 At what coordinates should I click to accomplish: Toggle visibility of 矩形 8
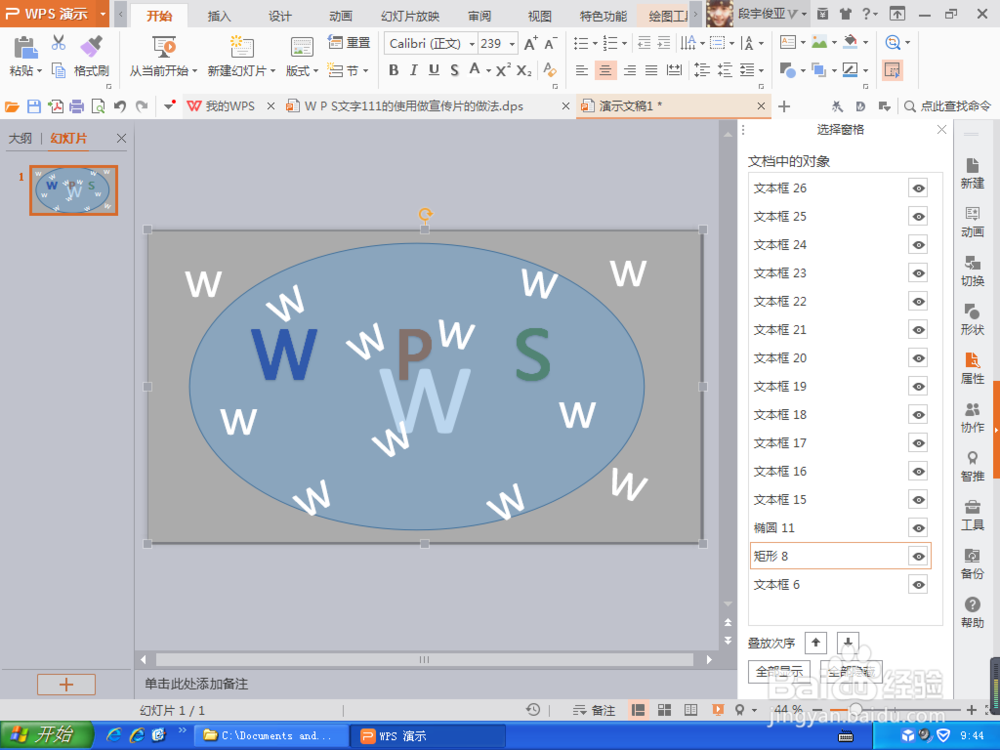918,556
